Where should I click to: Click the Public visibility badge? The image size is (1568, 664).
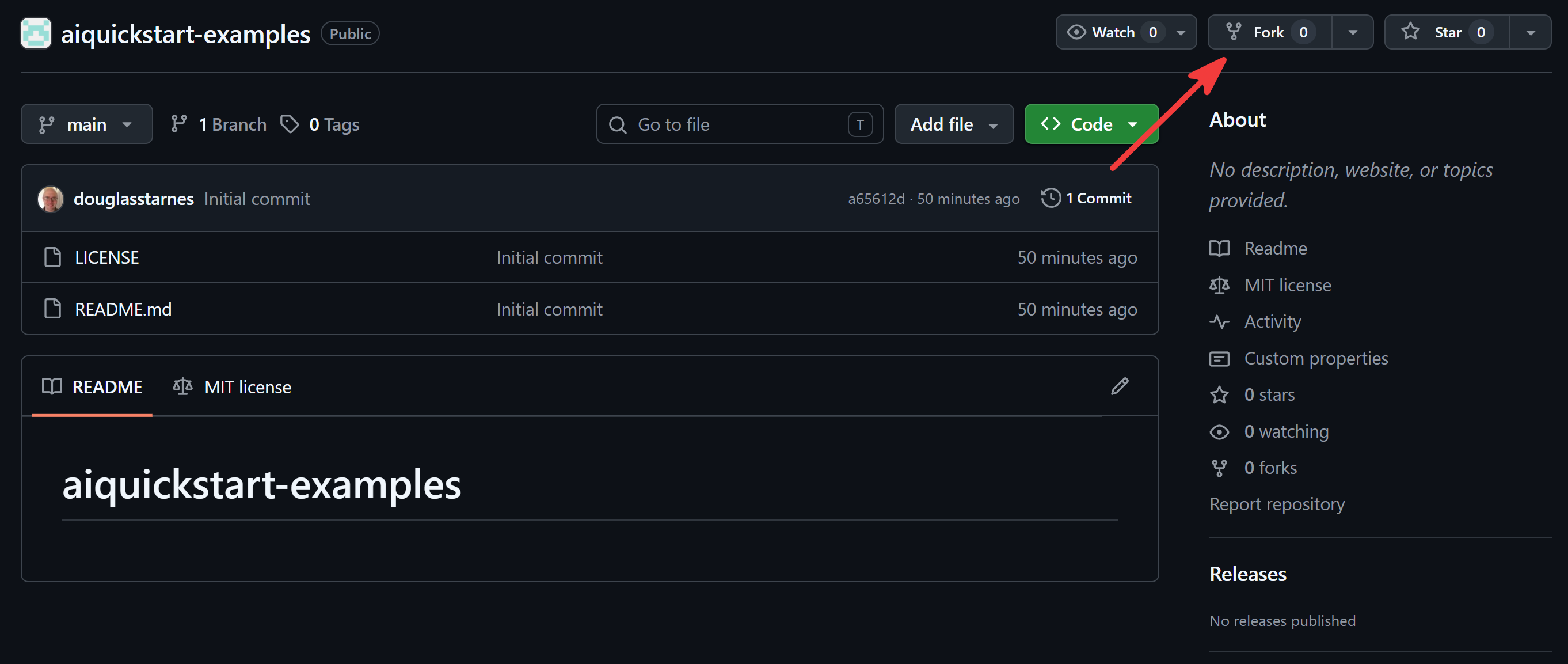[x=350, y=33]
